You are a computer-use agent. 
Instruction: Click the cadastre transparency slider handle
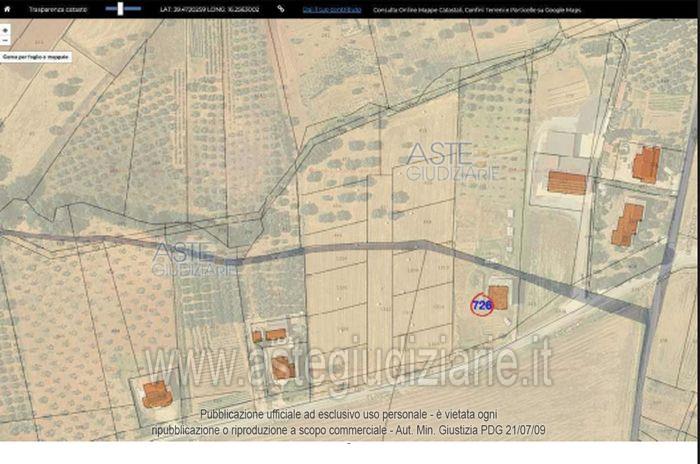(120, 8)
